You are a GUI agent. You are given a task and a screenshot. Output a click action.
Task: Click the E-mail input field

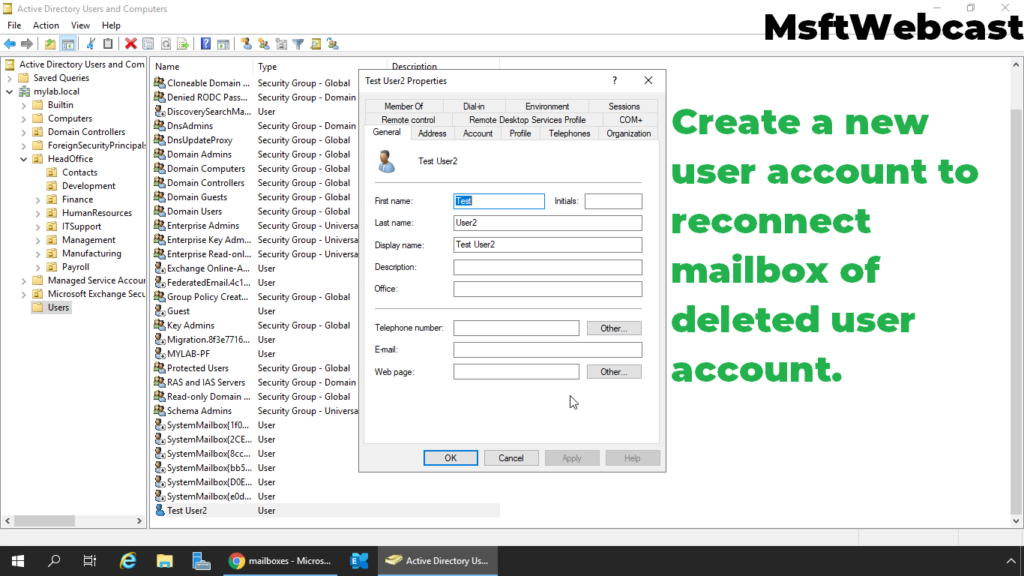pos(547,350)
